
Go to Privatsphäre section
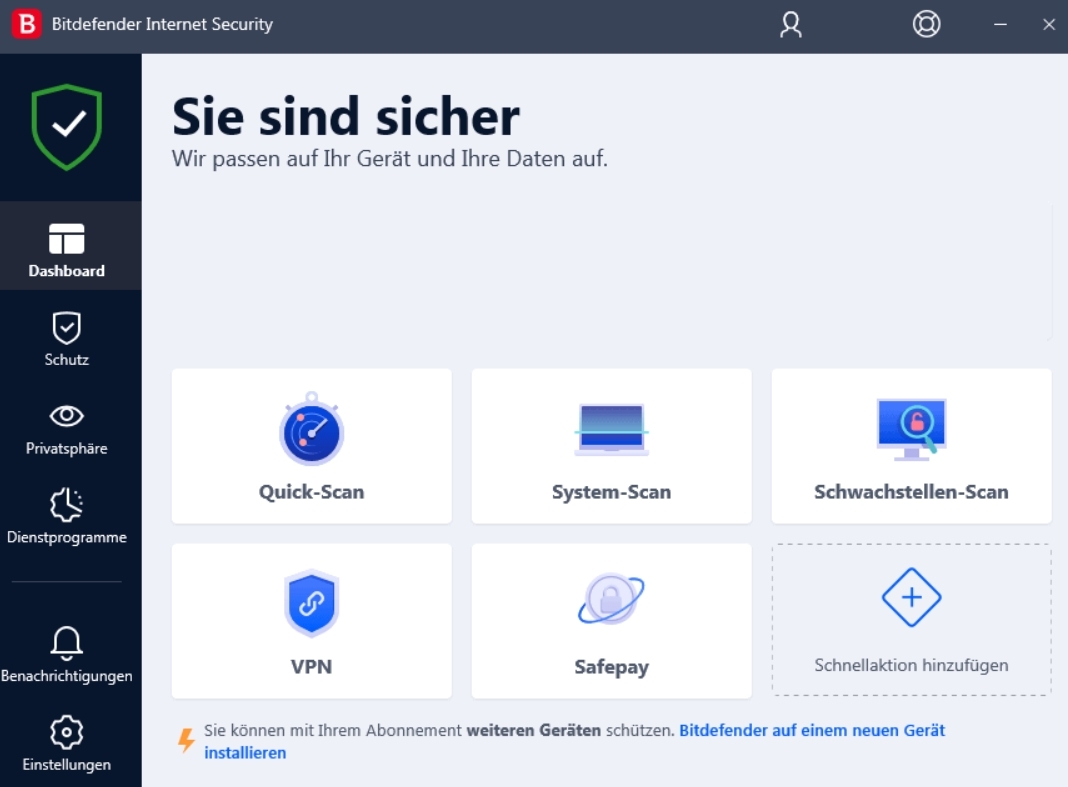coord(67,429)
